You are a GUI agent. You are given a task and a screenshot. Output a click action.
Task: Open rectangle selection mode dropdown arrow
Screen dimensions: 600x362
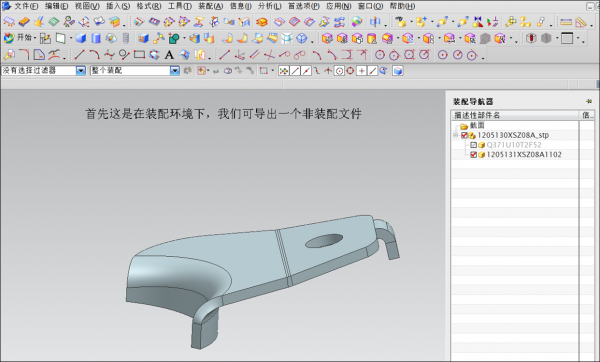pos(272,71)
